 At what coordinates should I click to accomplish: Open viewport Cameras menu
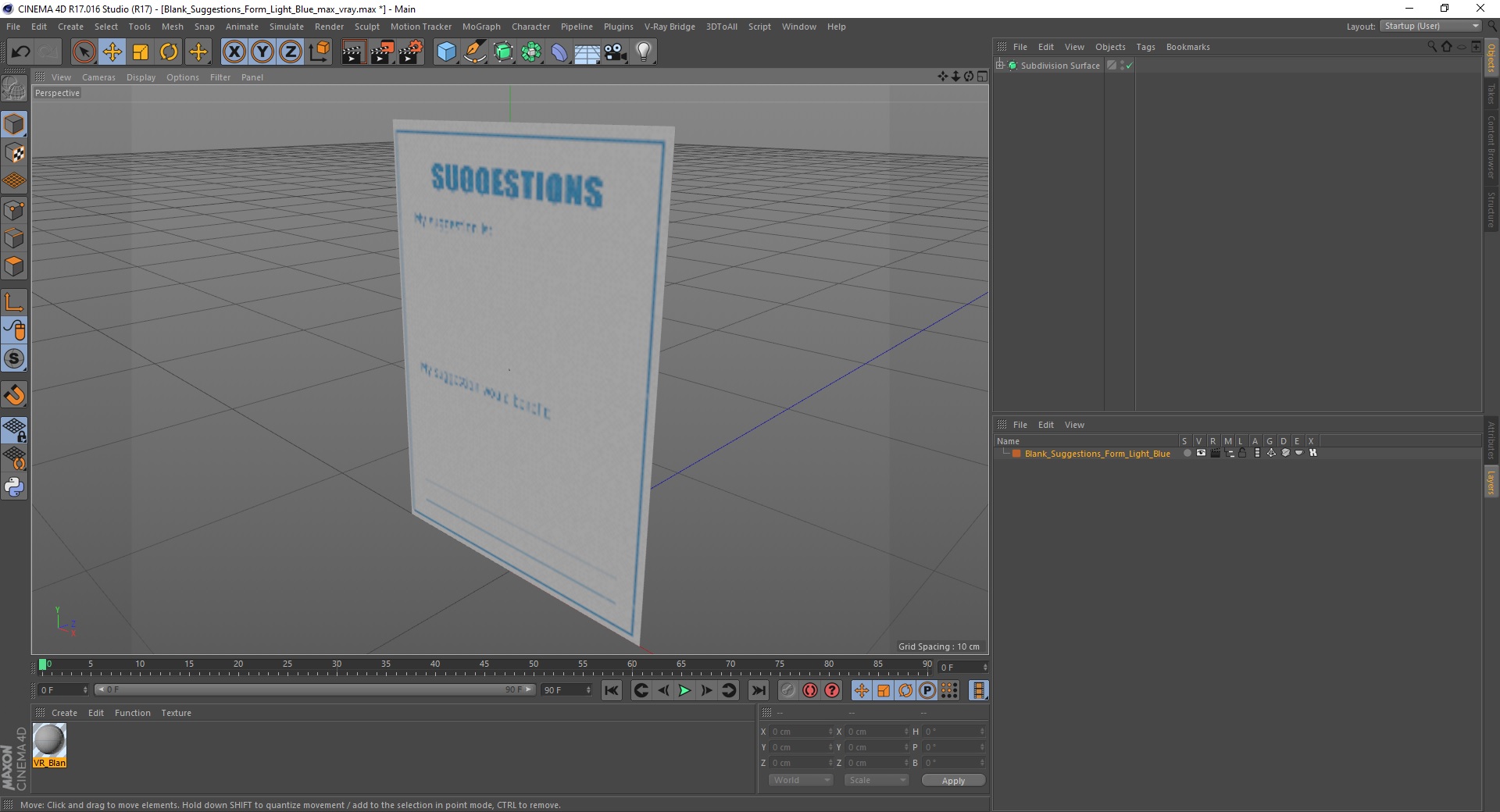pos(98,77)
